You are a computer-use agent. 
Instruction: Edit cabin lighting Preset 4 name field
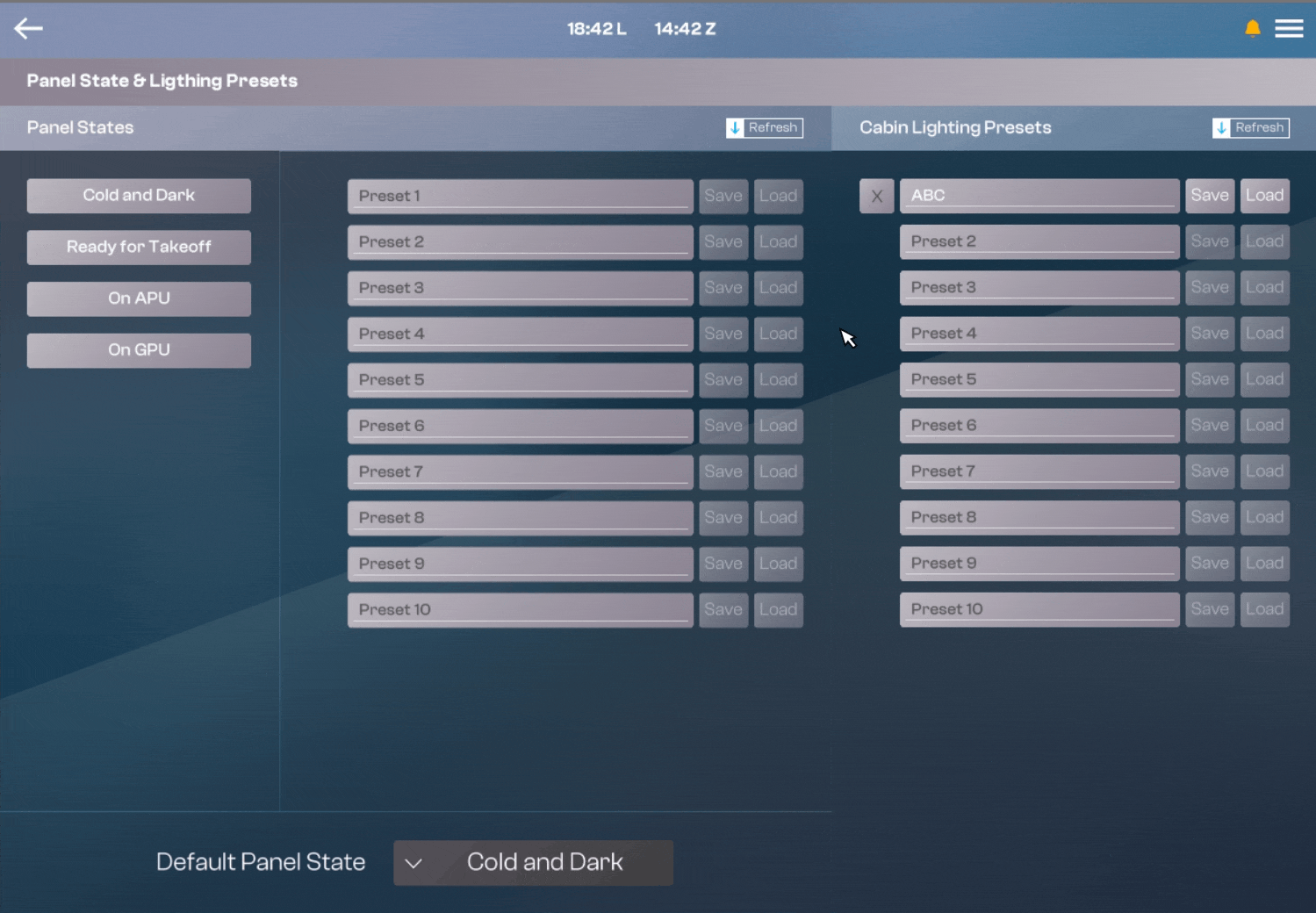(1039, 334)
